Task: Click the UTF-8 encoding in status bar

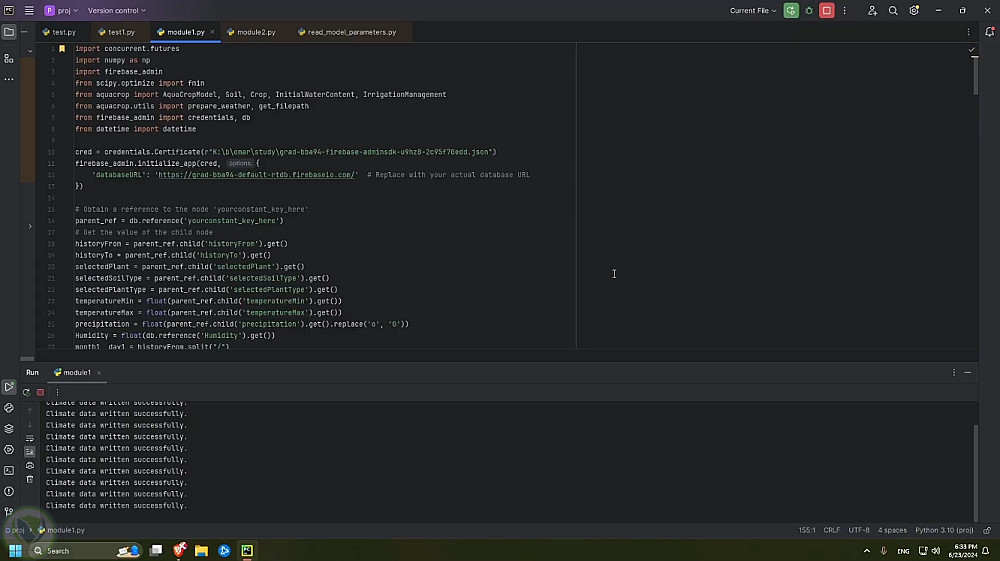Action: pyautogui.click(x=859, y=530)
